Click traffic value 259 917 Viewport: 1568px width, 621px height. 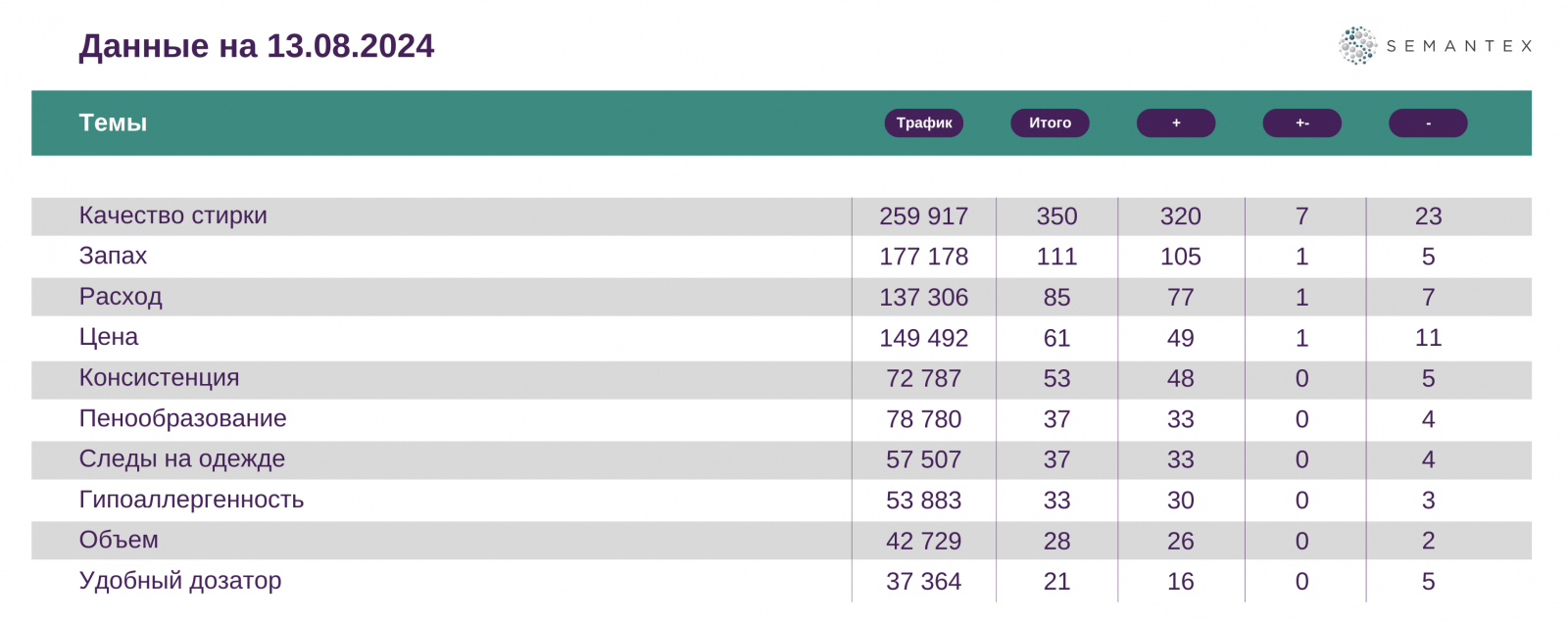point(923,216)
